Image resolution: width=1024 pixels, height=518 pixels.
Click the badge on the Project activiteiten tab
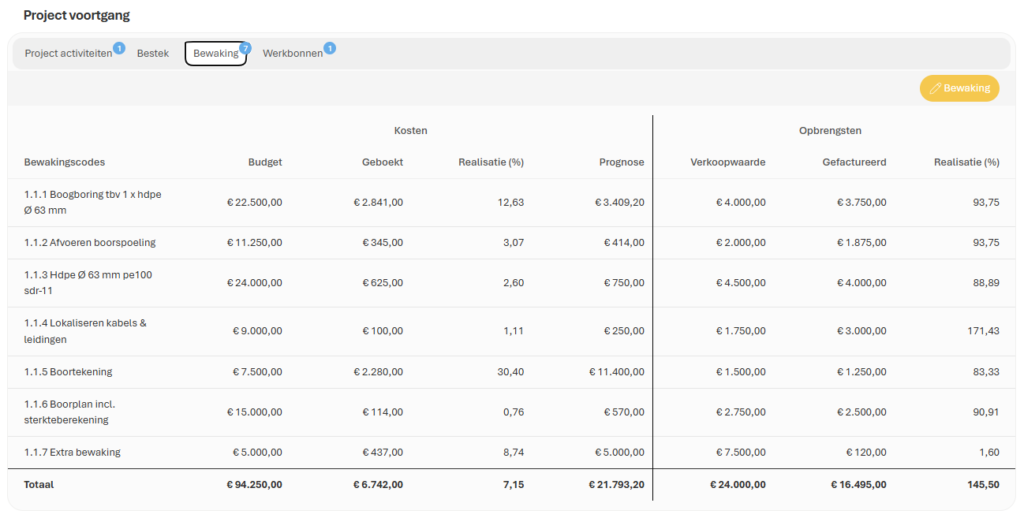pyautogui.click(x=119, y=48)
